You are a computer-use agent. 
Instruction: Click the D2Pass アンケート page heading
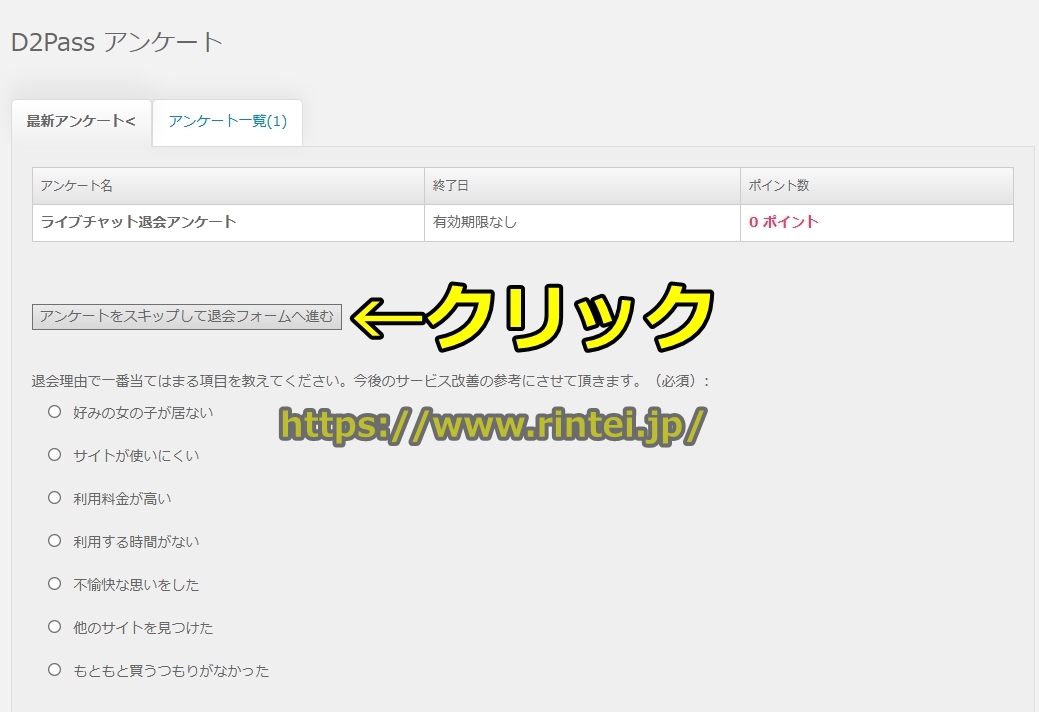(117, 43)
